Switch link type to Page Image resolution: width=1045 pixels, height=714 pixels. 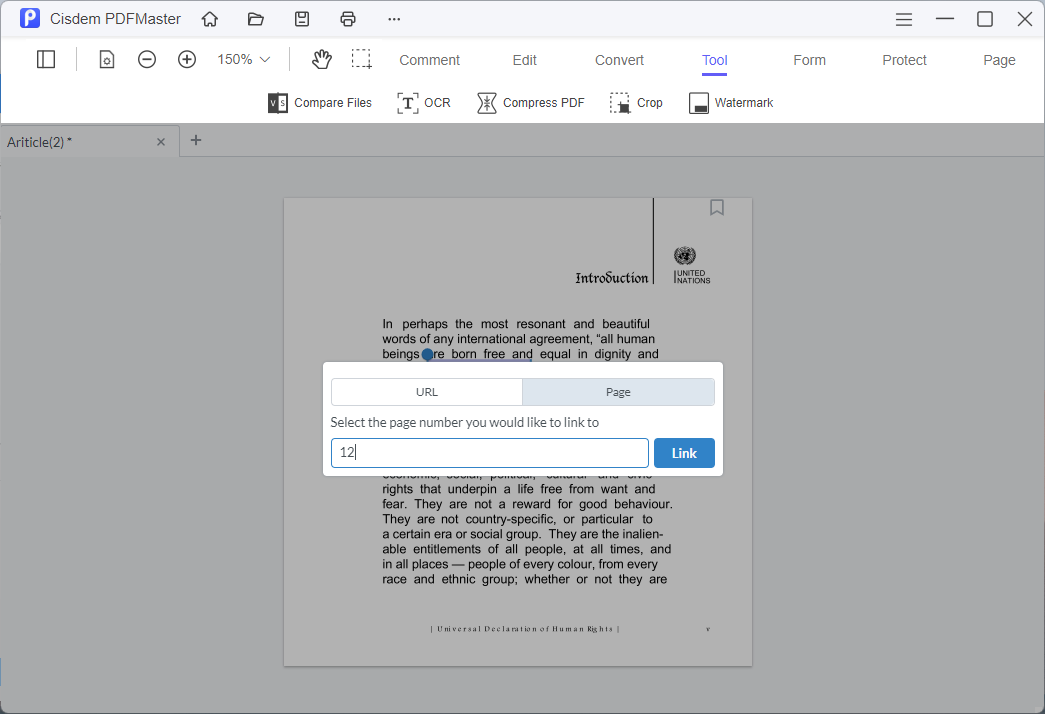[x=618, y=392]
